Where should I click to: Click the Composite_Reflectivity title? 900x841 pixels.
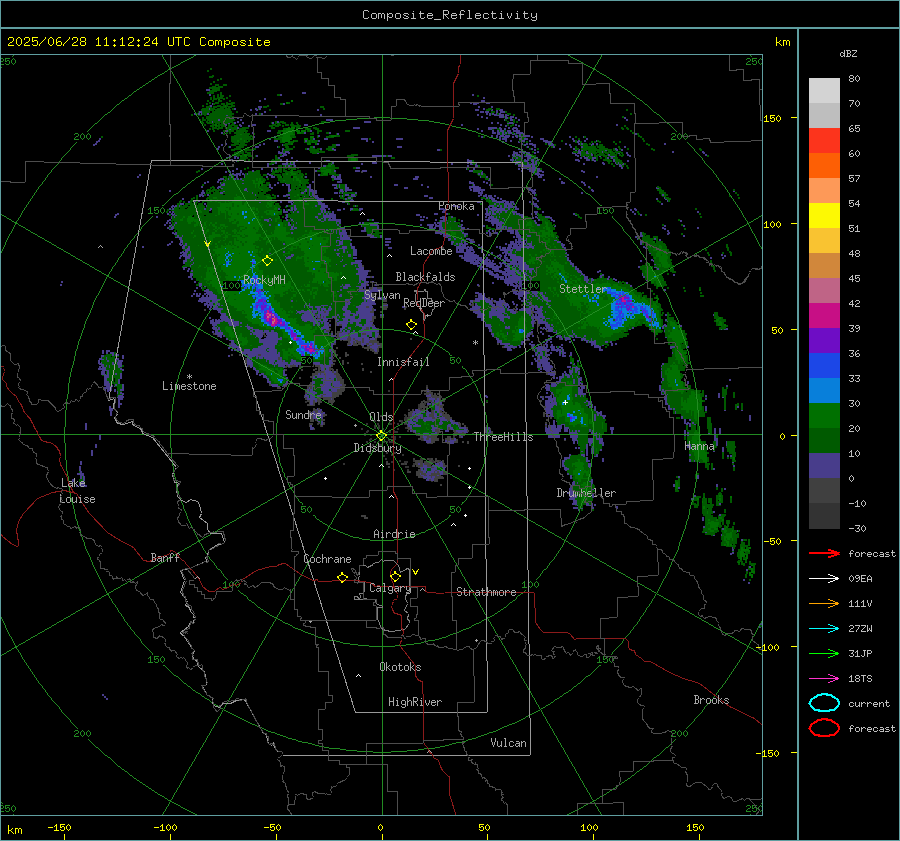pos(449,15)
